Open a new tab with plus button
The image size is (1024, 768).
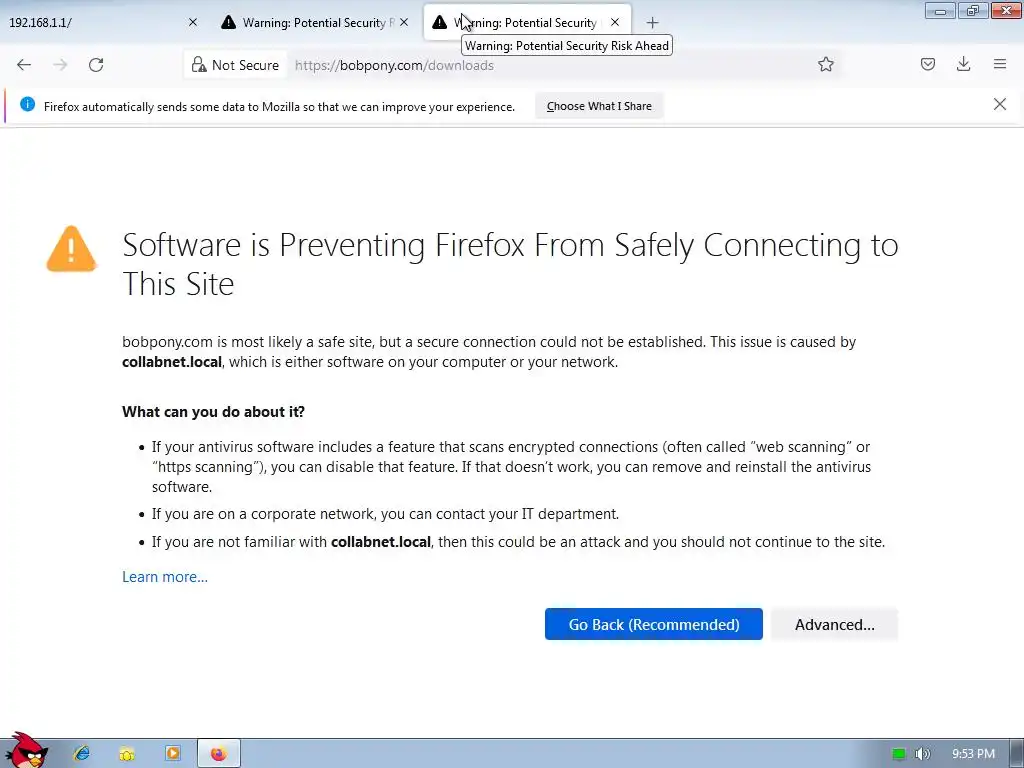[652, 22]
